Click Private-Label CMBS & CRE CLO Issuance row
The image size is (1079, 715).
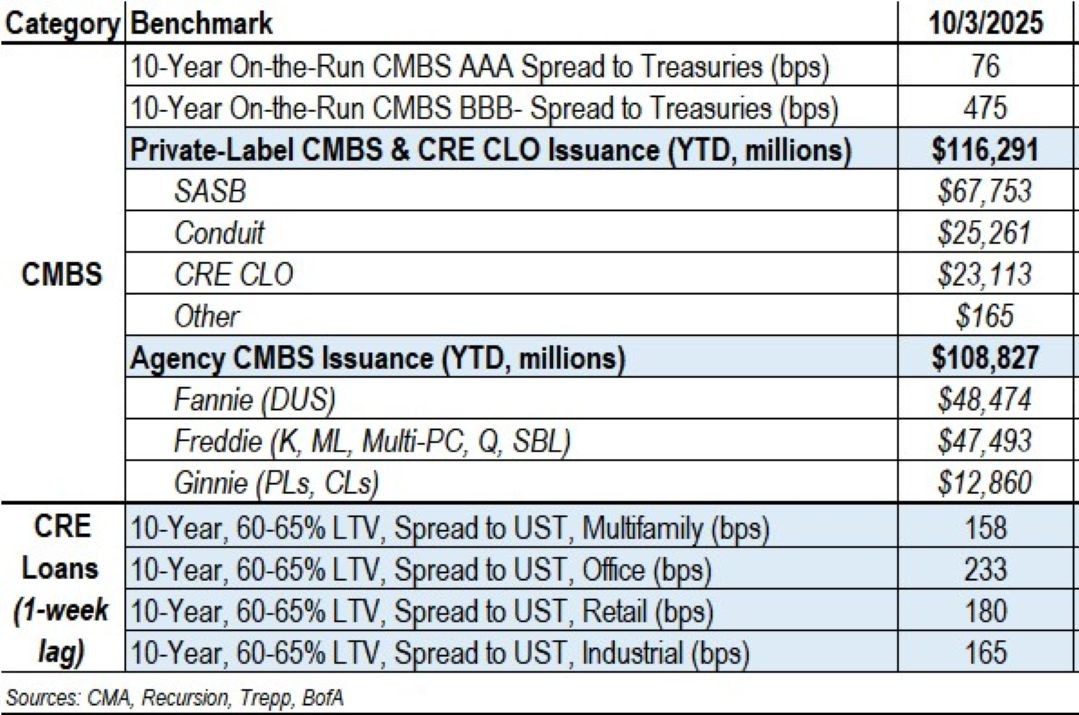click(x=491, y=149)
